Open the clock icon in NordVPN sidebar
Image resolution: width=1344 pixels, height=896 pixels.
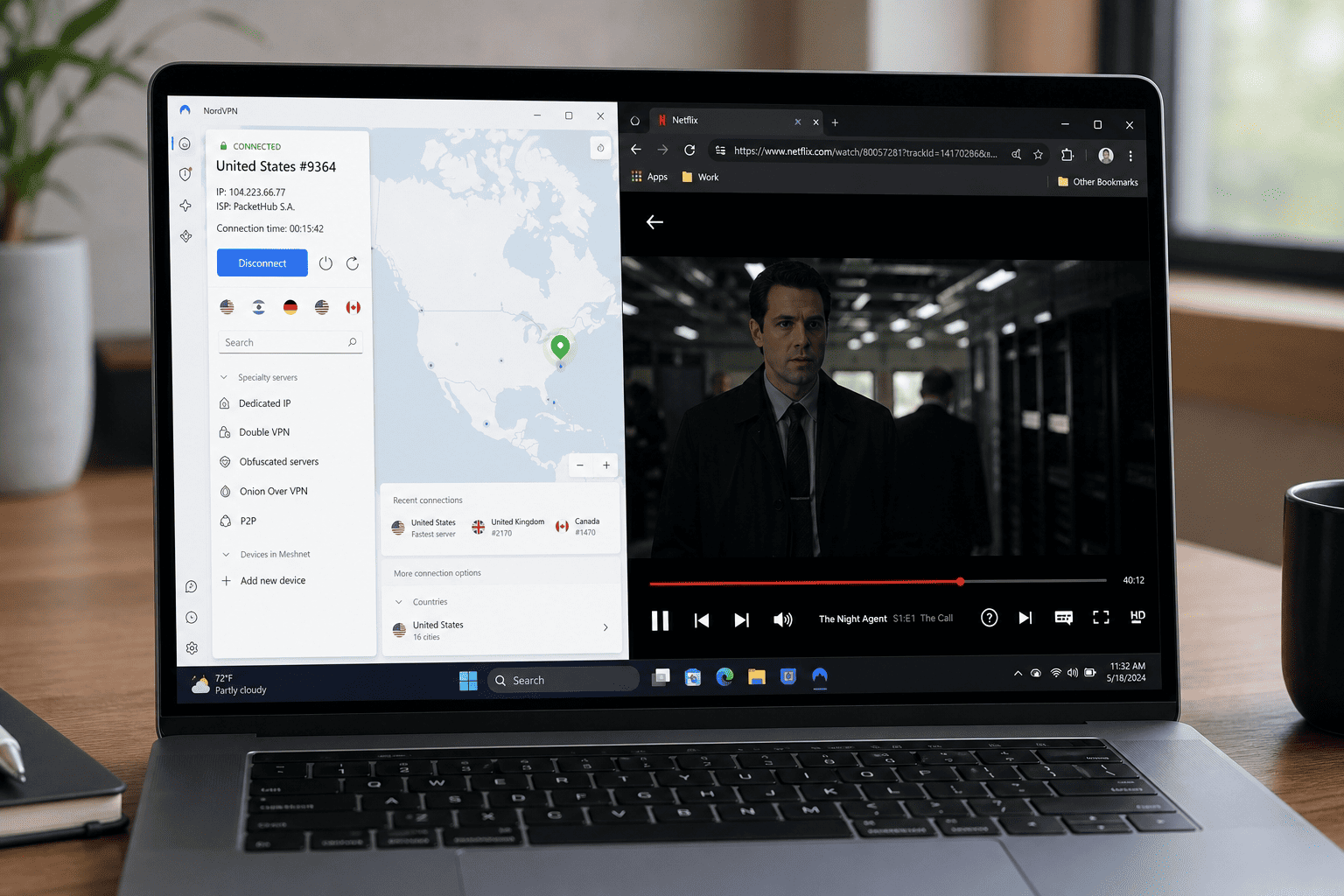(191, 618)
